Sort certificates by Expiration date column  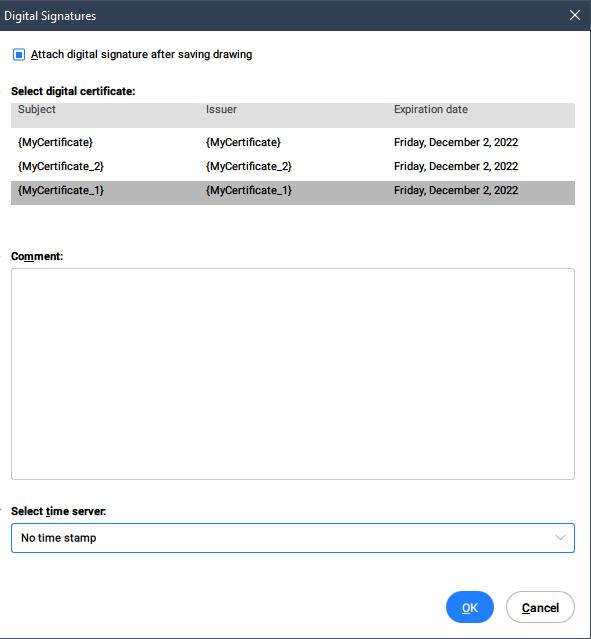click(x=431, y=109)
